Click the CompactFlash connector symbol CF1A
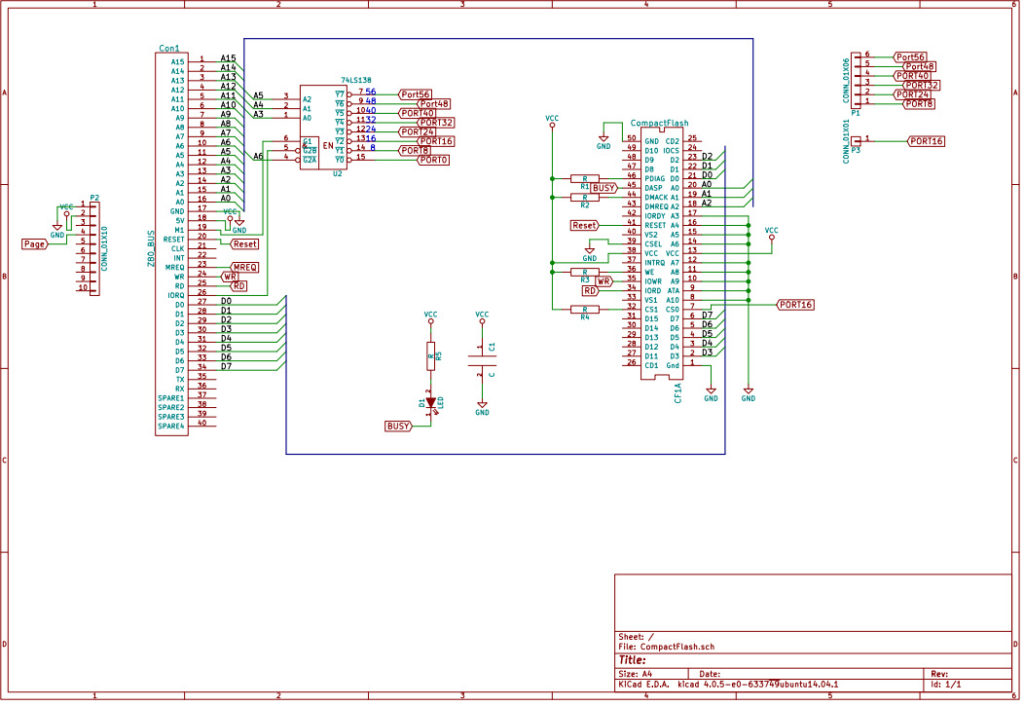1024x706 pixels. (x=660, y=250)
